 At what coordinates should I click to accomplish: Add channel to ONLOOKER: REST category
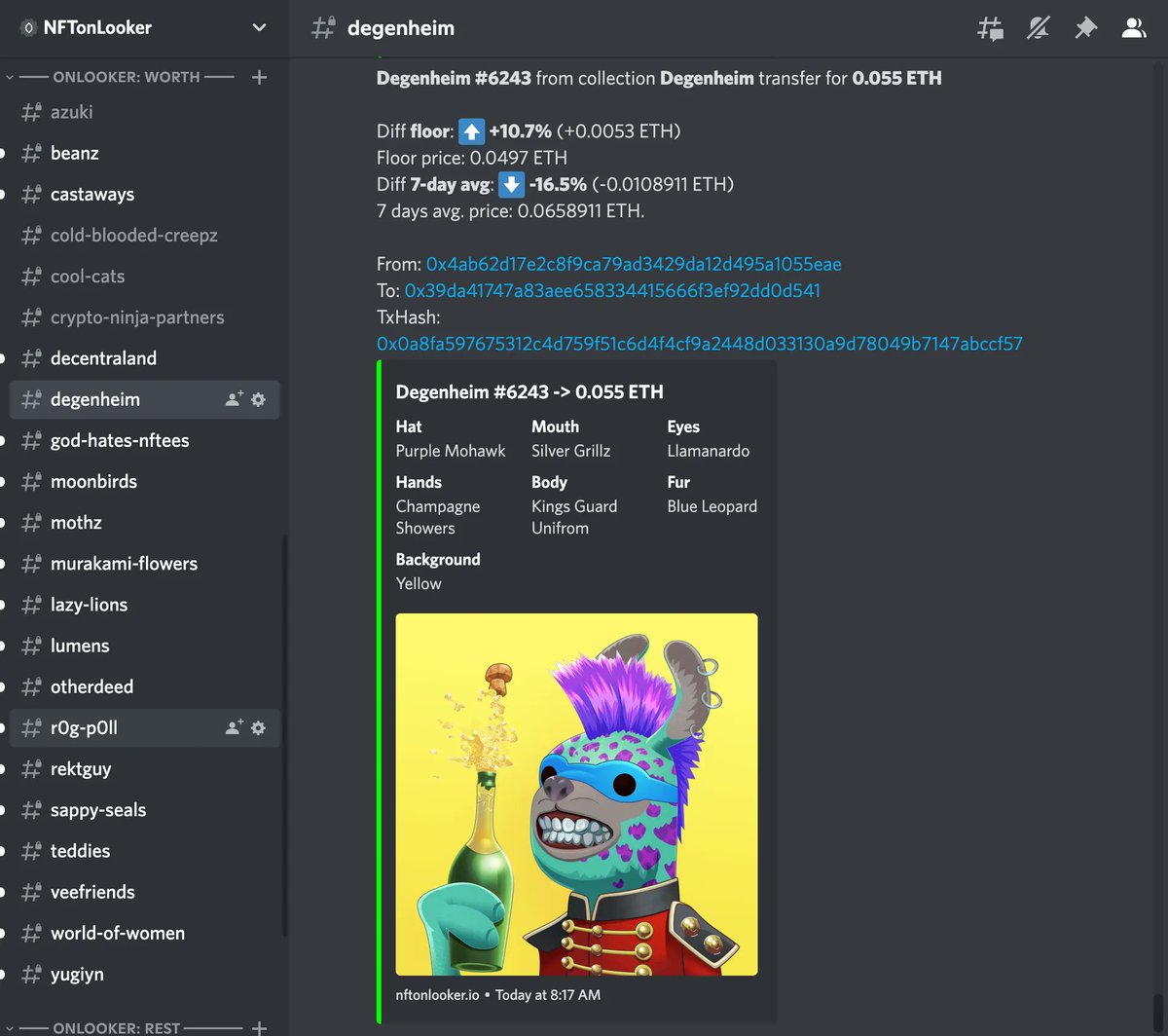pyautogui.click(x=259, y=1027)
